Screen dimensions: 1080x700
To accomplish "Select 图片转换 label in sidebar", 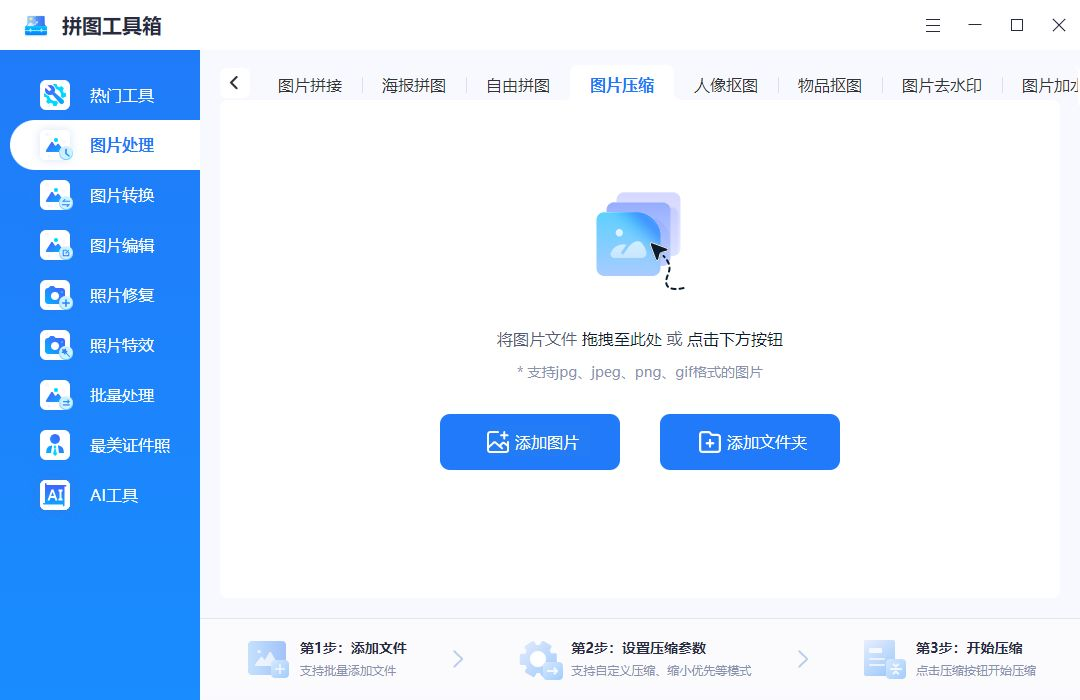I will [x=122, y=196].
